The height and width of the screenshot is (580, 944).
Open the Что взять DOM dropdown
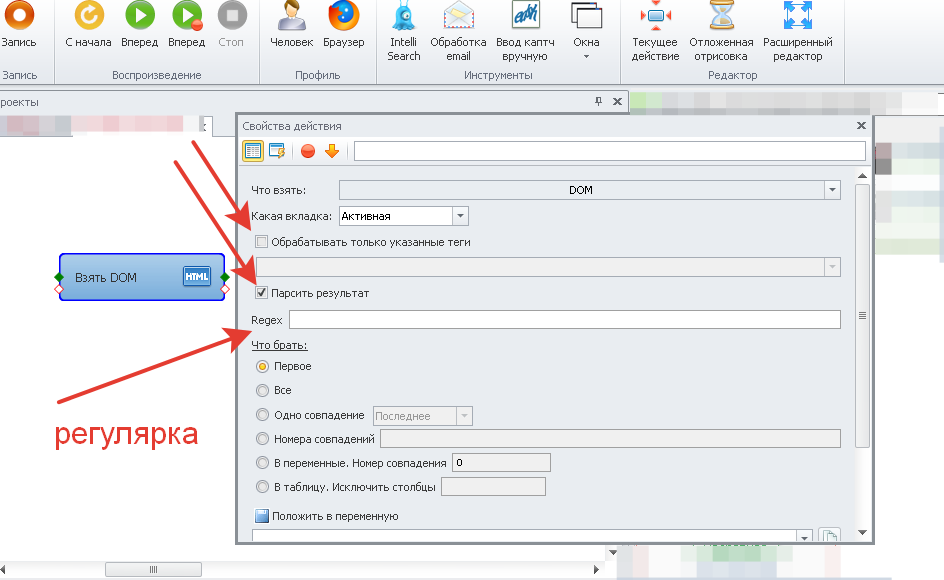(832, 190)
